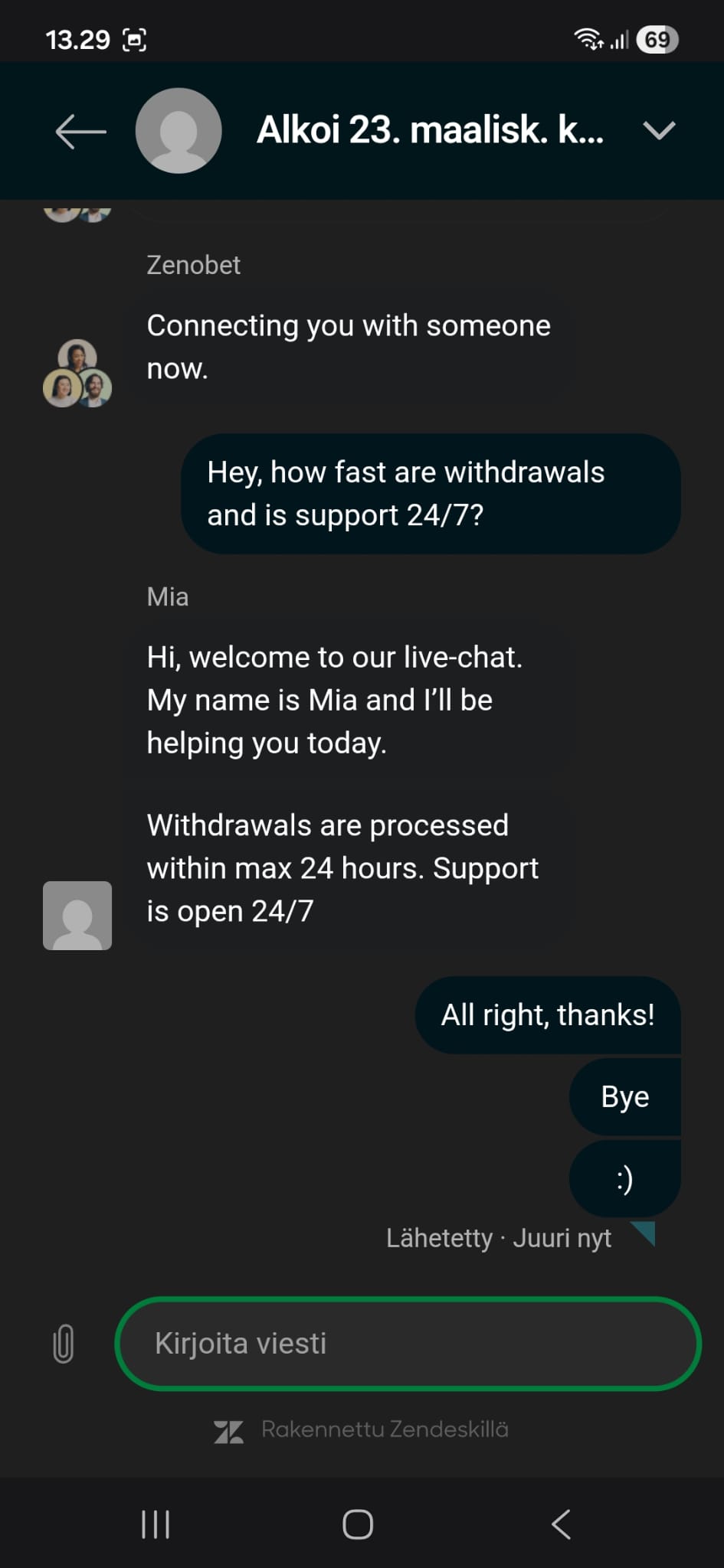Tap the Zenobet team avatar group
Image resolution: width=724 pixels, height=1568 pixels.
77,373
